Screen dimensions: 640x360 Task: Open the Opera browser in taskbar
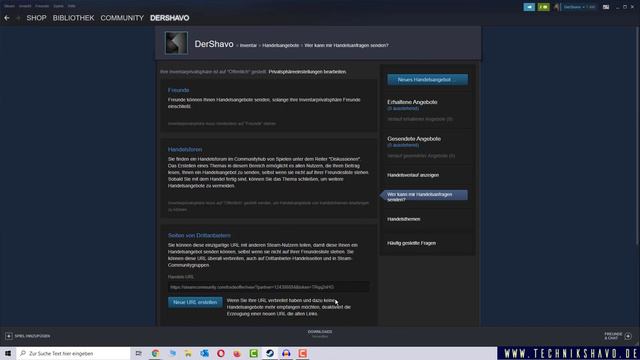pyautogui.click(x=221, y=353)
